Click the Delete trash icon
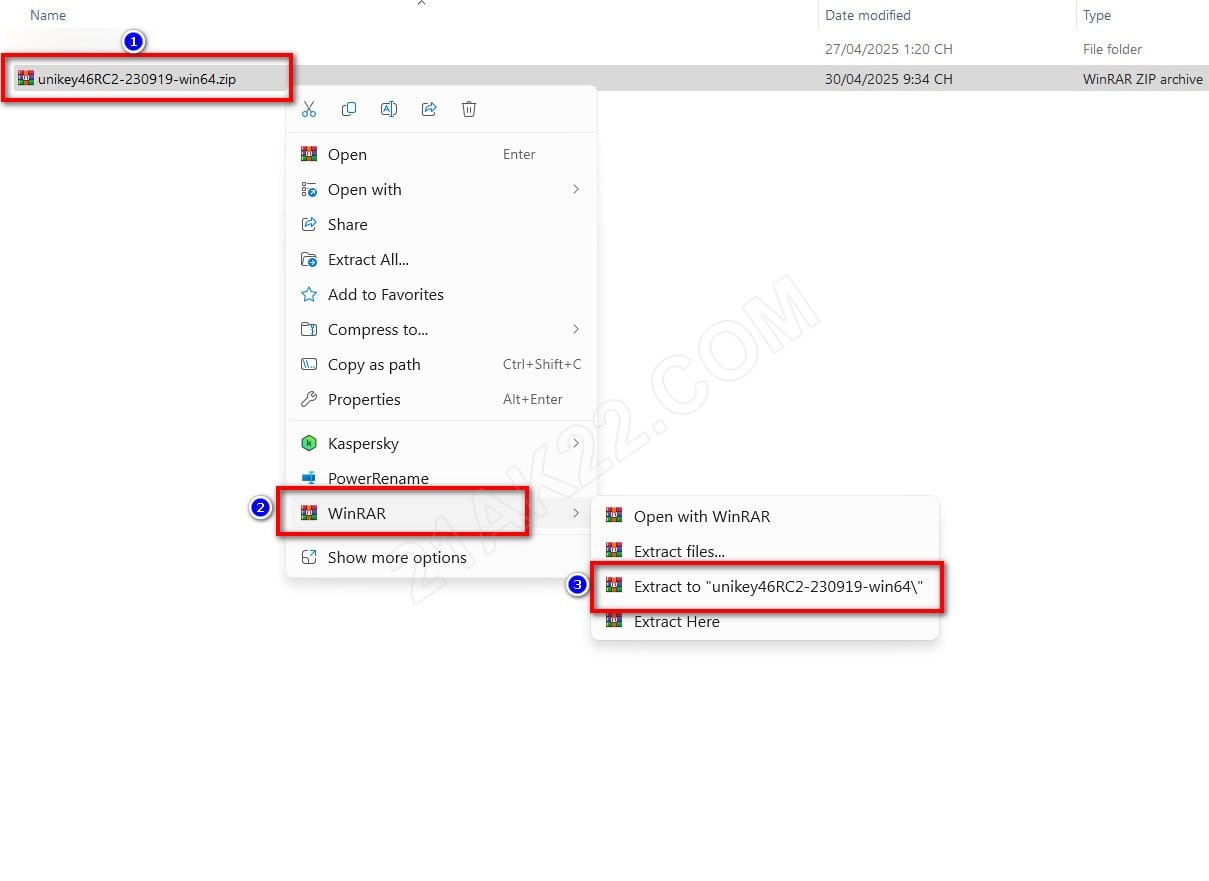The height and width of the screenshot is (881, 1209). pyautogui.click(x=469, y=110)
